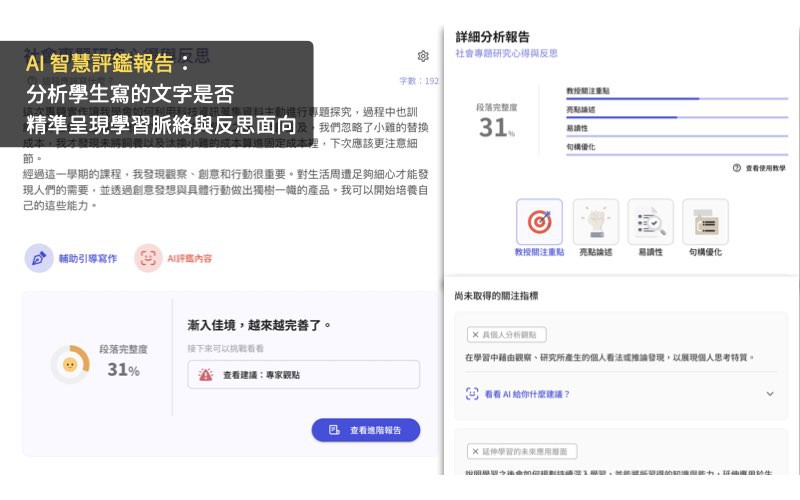Click the 延伸學習的未來應用層面 indicator tag

pyautogui.click(x=522, y=452)
